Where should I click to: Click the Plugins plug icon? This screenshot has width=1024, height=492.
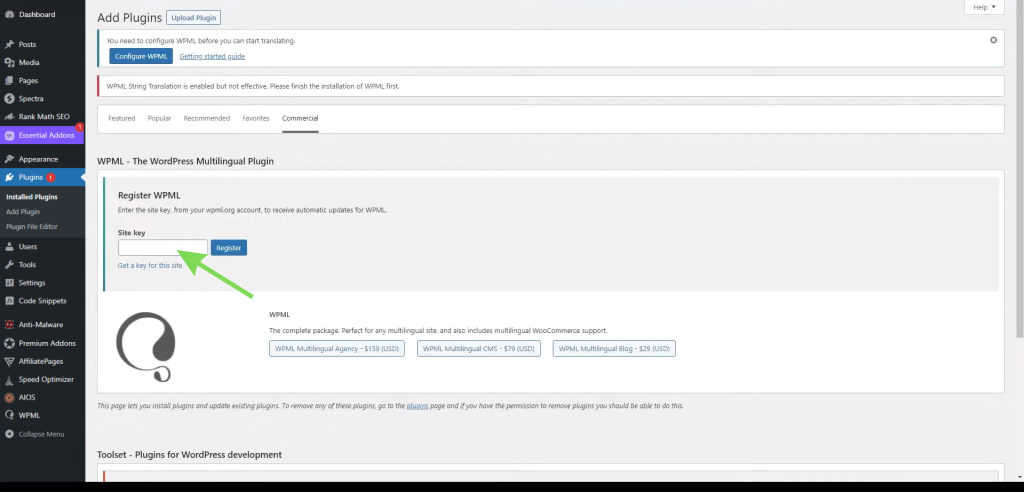(9, 177)
